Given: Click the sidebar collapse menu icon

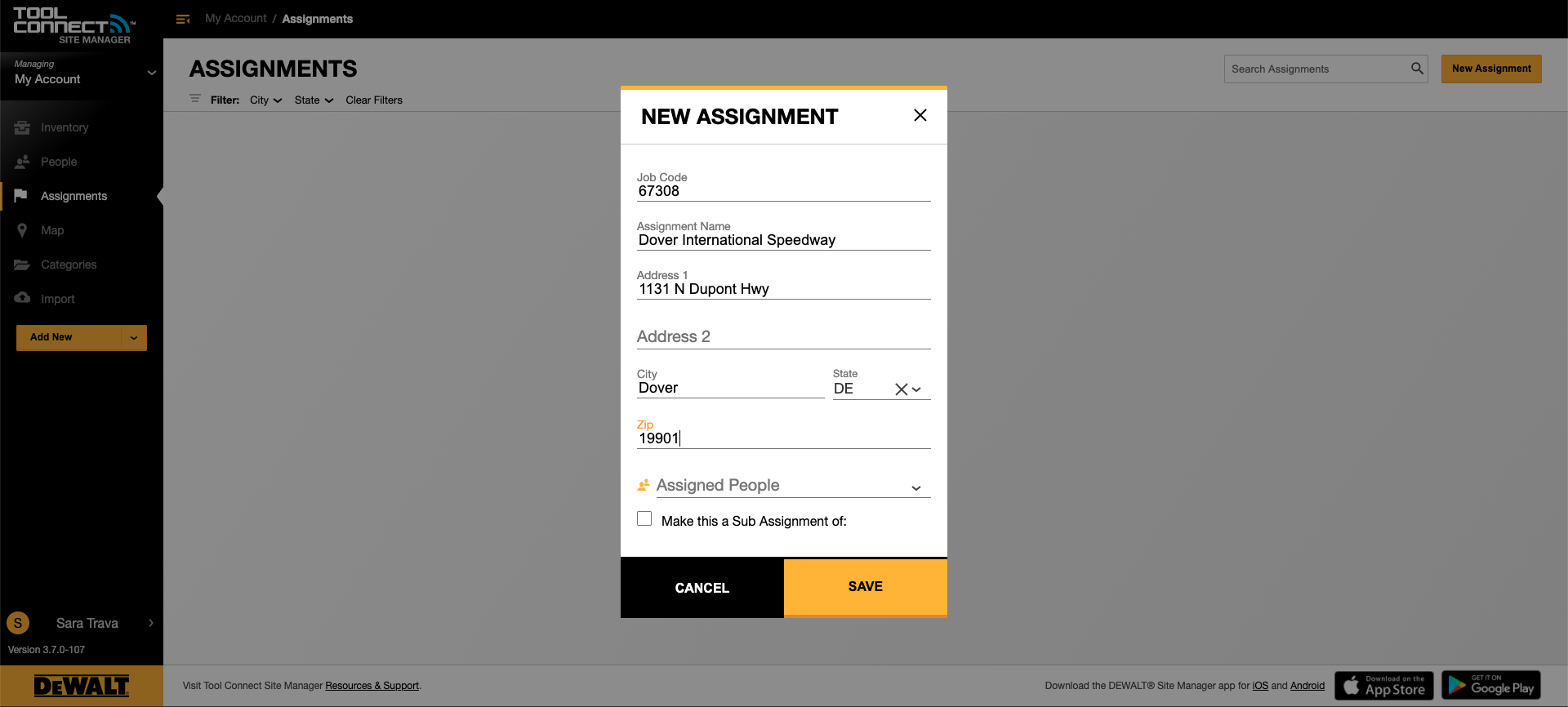Looking at the screenshot, I should [x=183, y=19].
